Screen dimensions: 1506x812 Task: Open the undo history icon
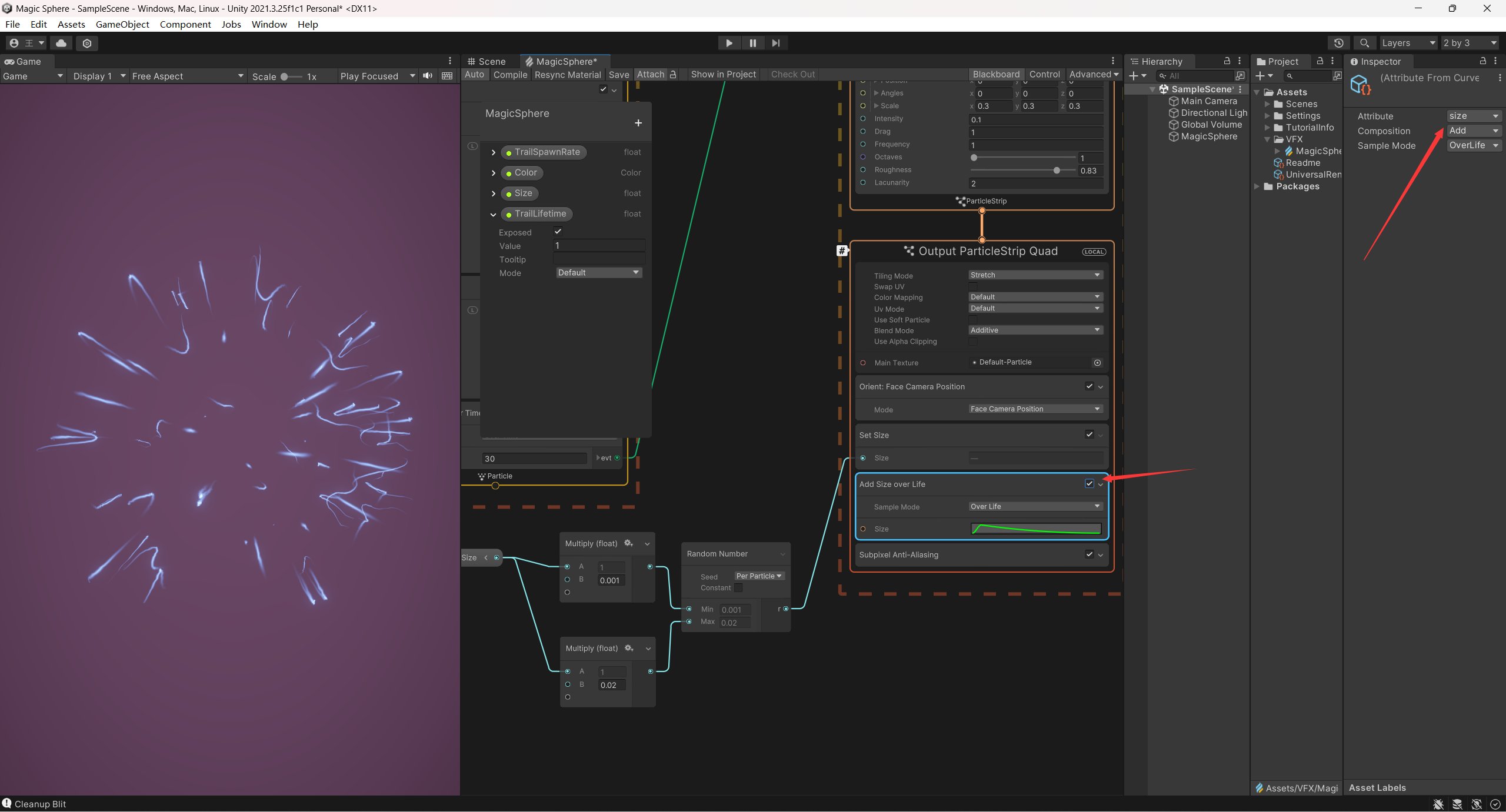(1338, 43)
